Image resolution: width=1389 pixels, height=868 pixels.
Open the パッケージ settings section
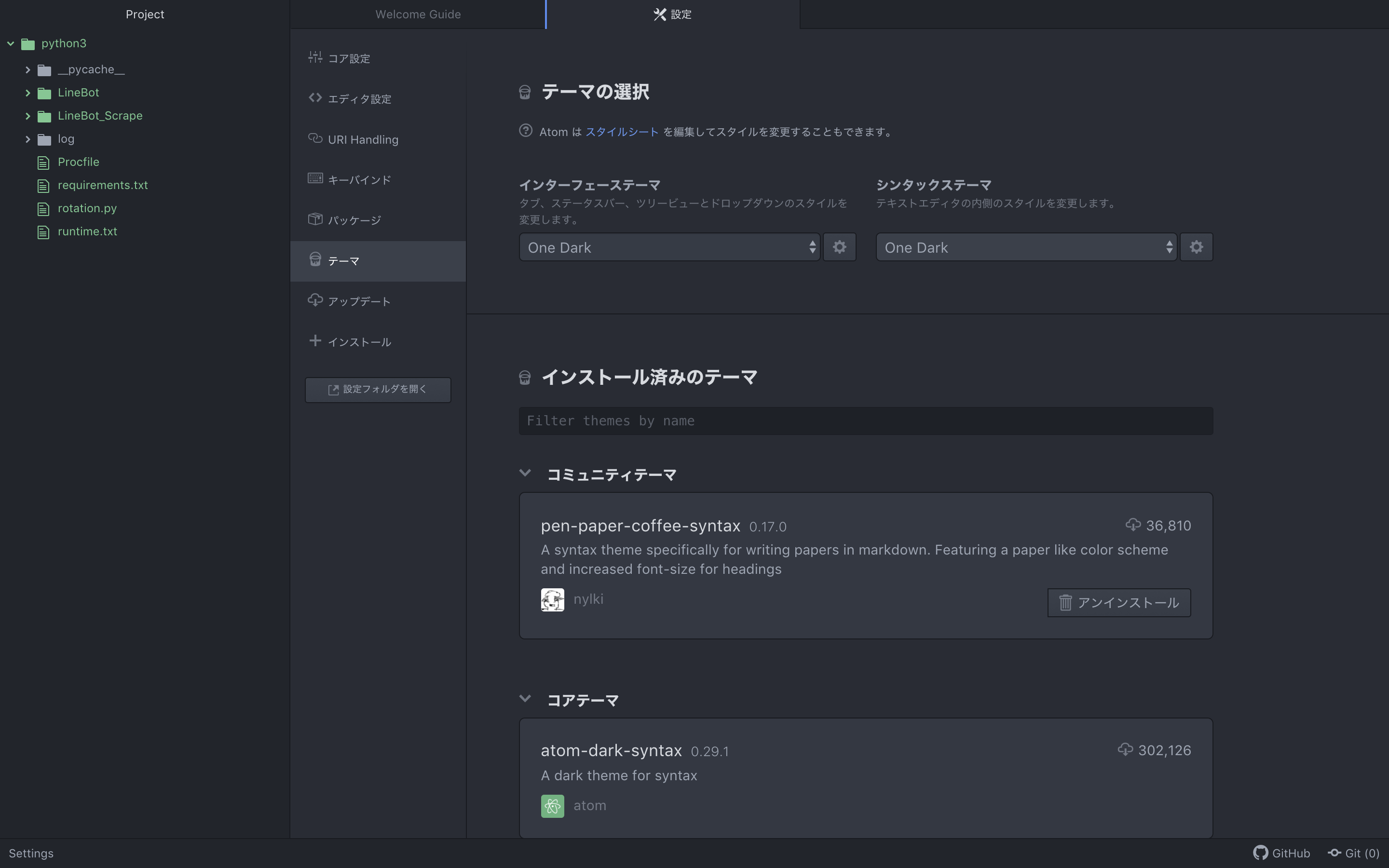[378, 220]
